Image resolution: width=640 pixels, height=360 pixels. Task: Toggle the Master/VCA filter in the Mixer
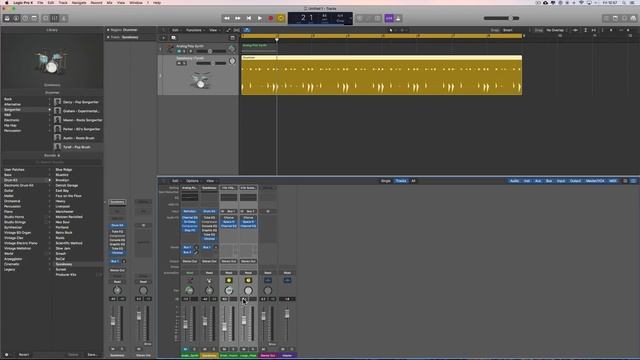click(595, 181)
